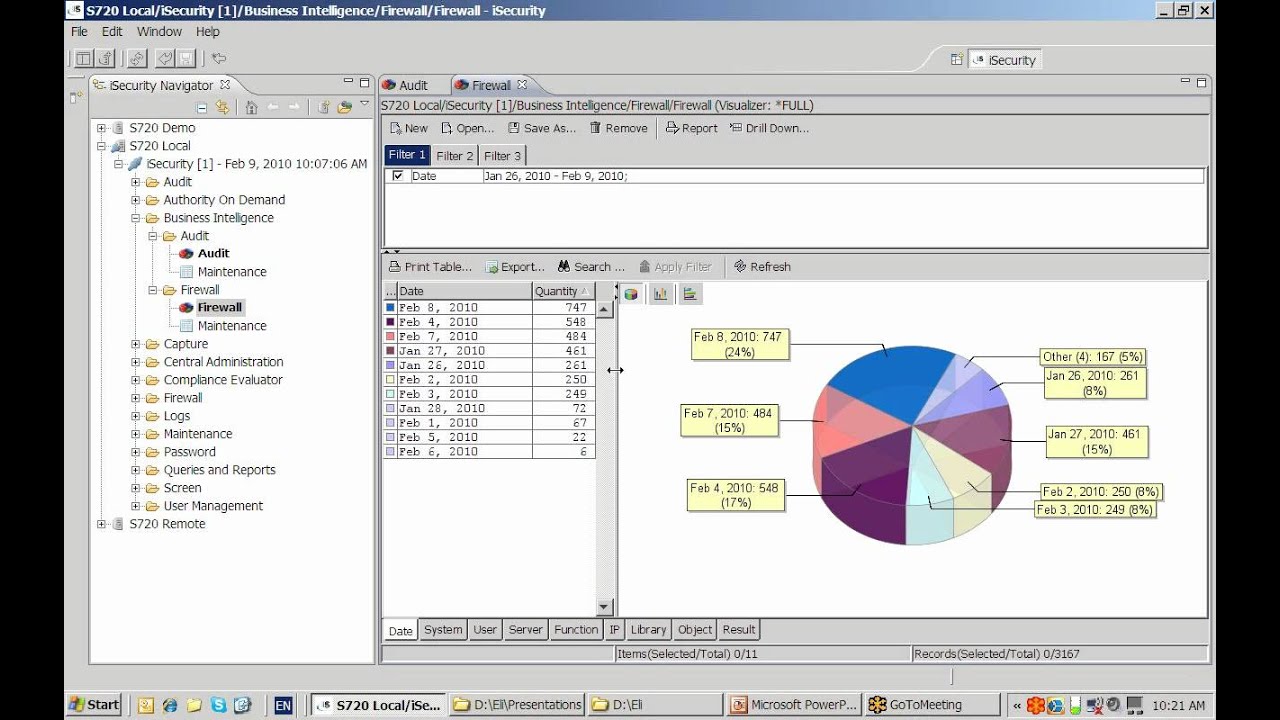The width and height of the screenshot is (1280, 720).
Task: Toggle the Date filter checkbox
Action: click(398, 176)
